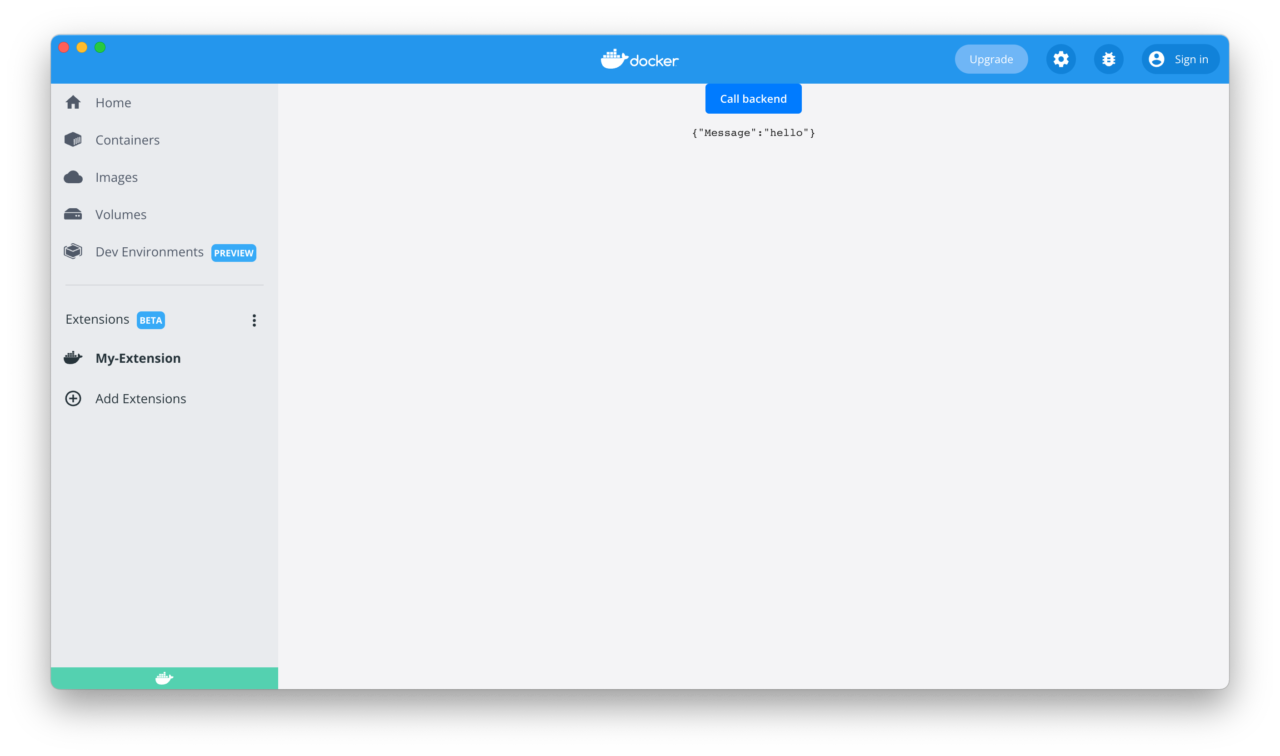
Task: Open the Troubleshoot bug icon
Action: [x=1108, y=59]
